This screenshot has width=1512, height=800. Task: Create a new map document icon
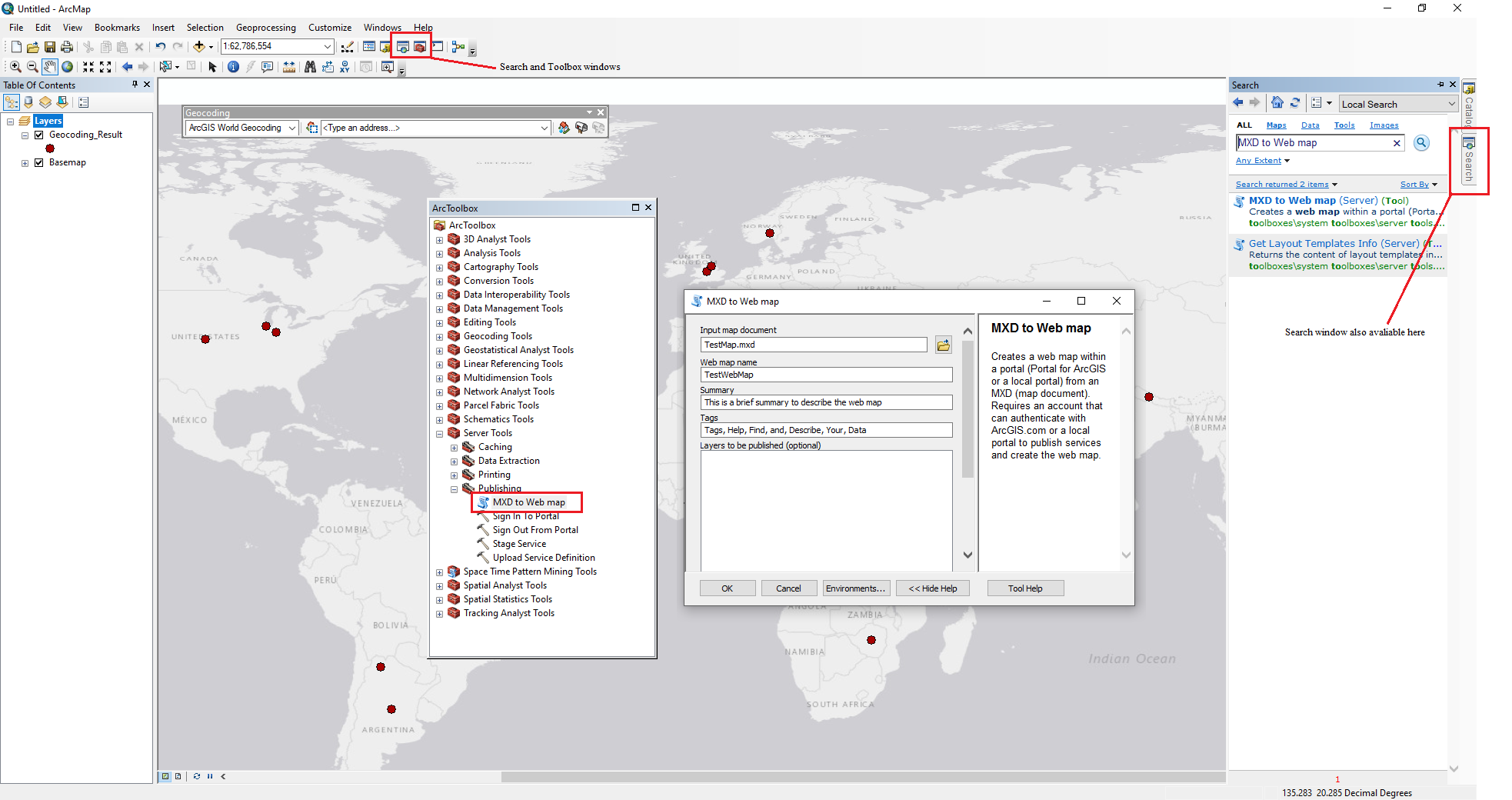pos(16,47)
